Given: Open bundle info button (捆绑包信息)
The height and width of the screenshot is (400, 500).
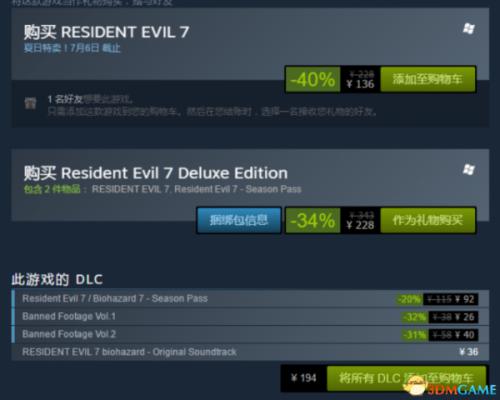Looking at the screenshot, I should point(239,220).
